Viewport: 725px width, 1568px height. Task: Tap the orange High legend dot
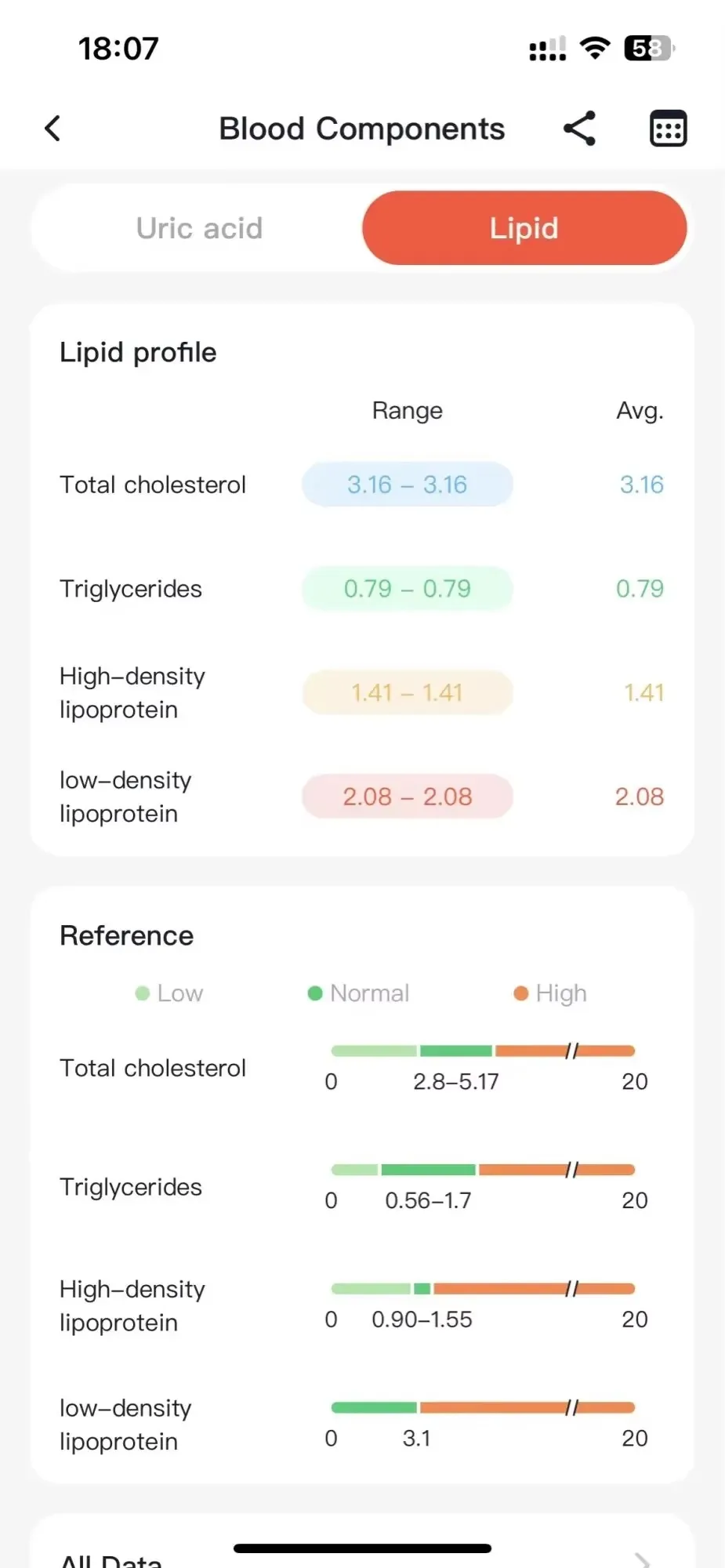521,993
